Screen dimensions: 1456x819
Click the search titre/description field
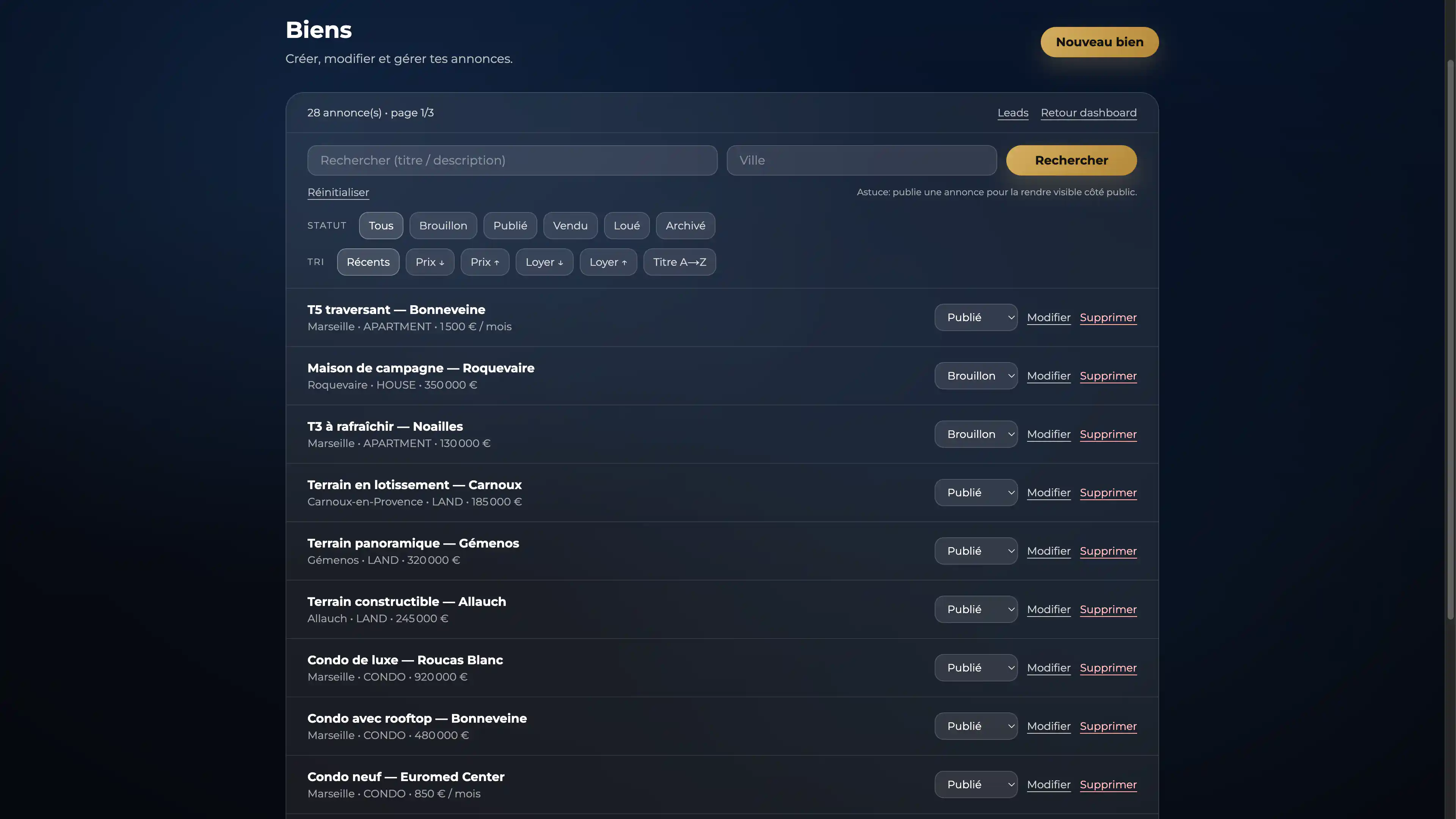coord(511,160)
